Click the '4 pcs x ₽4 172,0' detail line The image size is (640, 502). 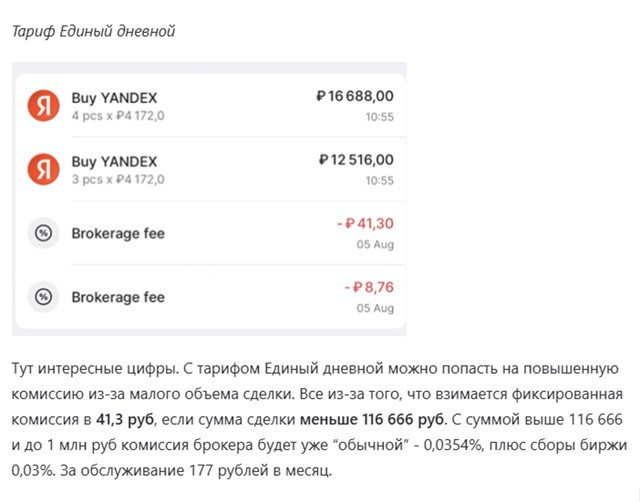[x=118, y=116]
